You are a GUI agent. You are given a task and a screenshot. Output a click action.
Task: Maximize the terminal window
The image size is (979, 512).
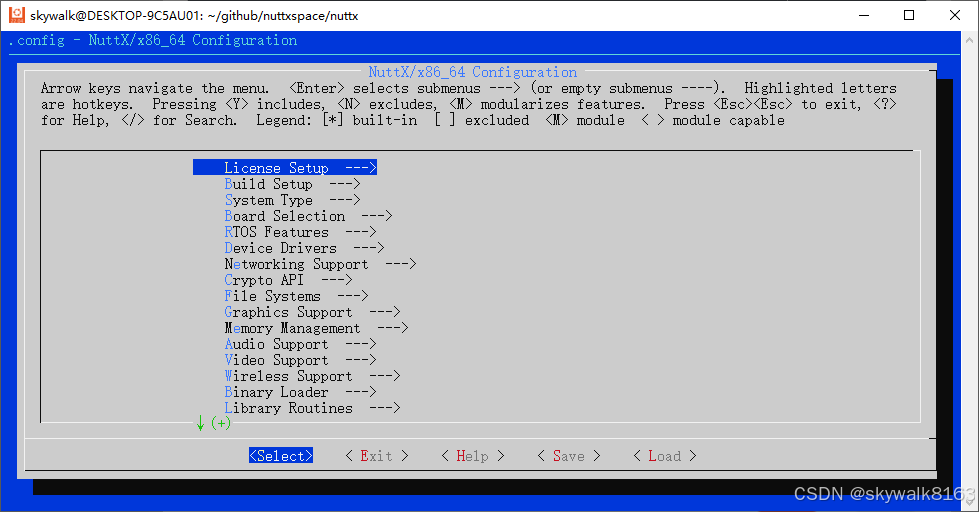[909, 15]
